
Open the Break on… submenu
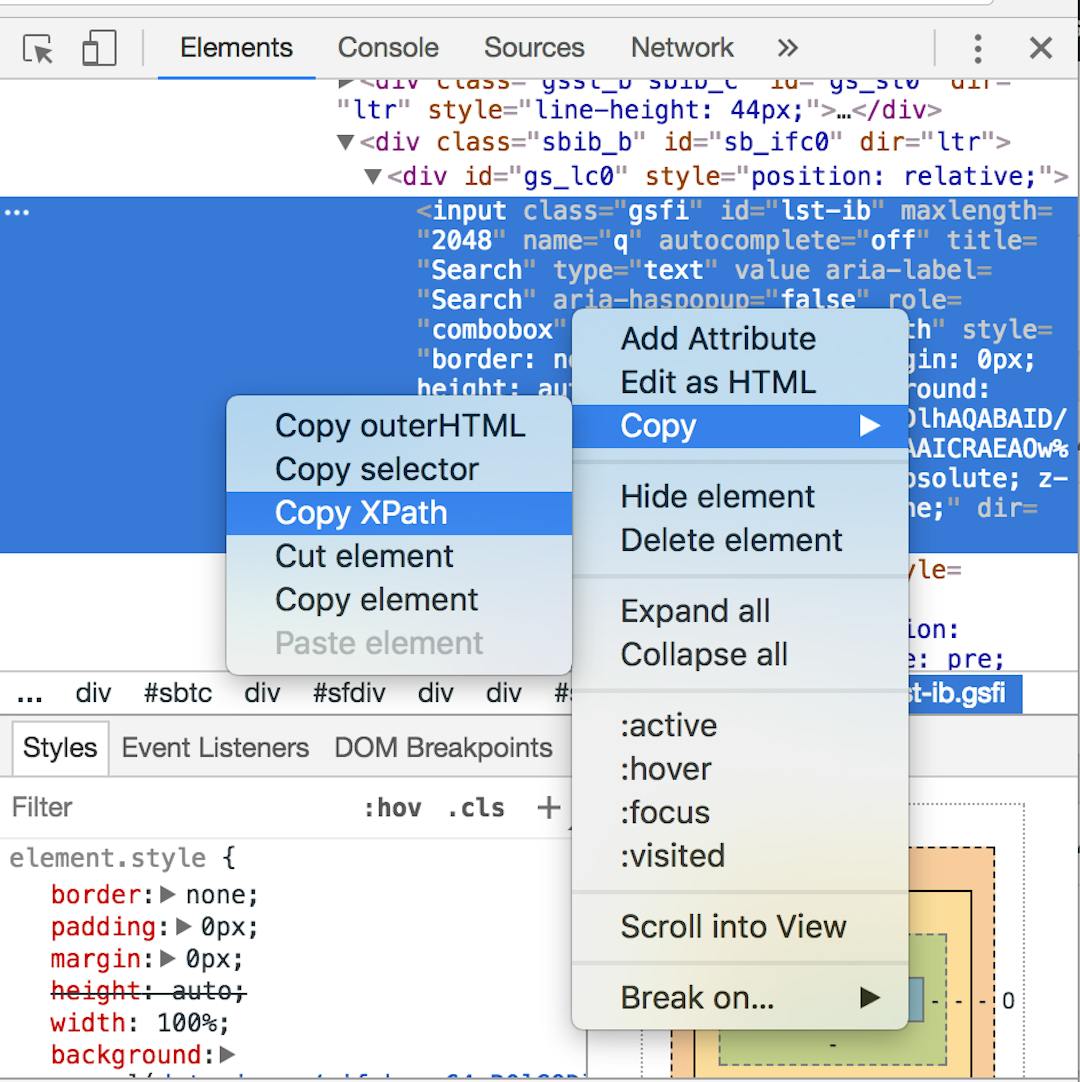tap(698, 996)
